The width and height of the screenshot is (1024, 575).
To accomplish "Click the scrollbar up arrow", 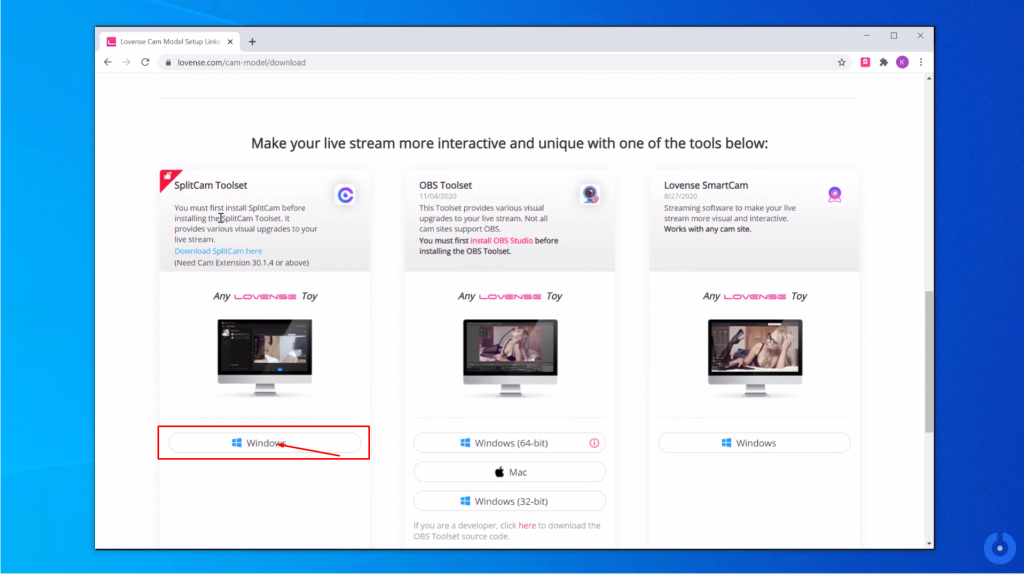I will [x=929, y=78].
